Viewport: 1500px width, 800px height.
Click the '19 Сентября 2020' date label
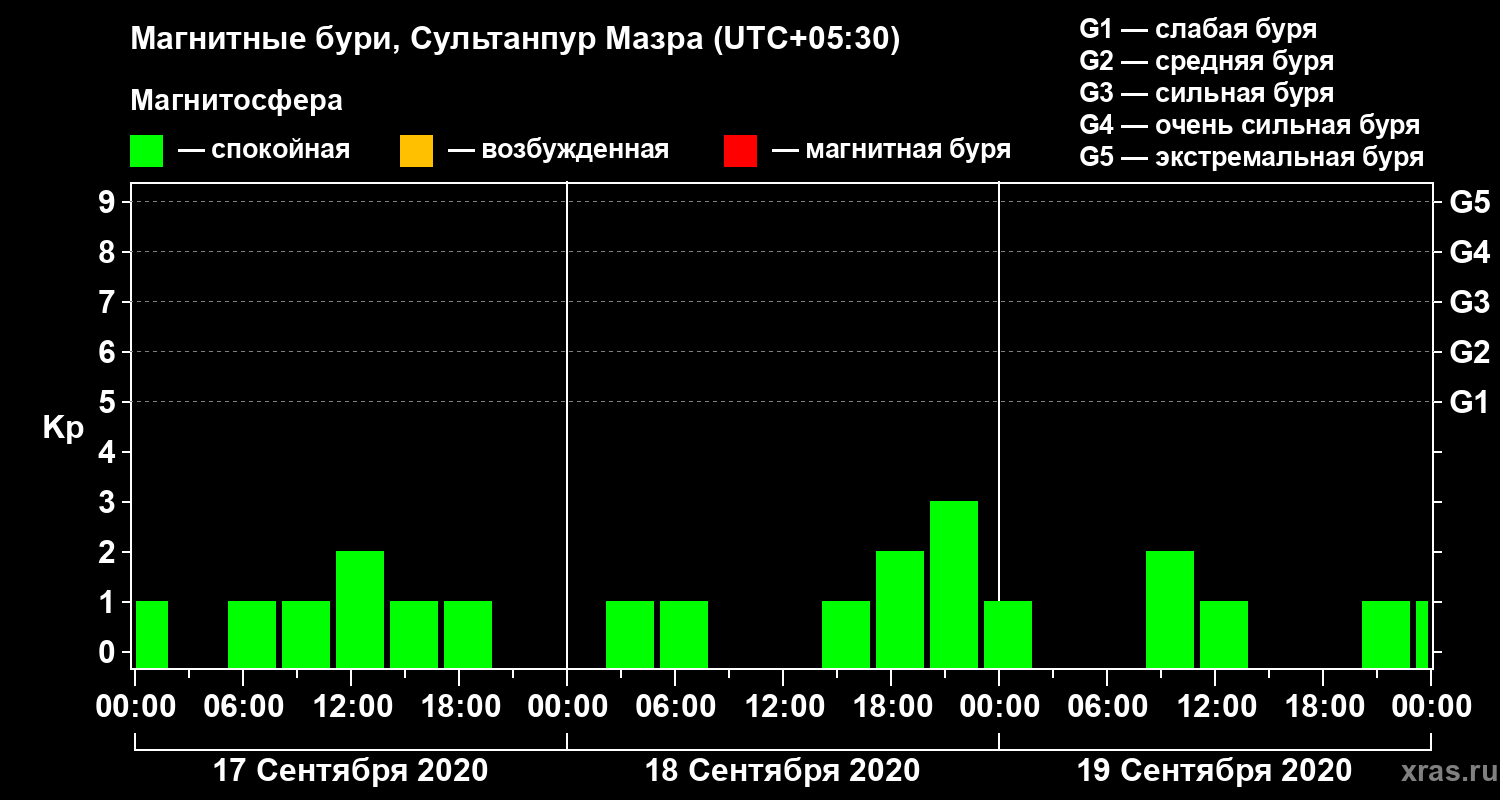coord(1215,771)
